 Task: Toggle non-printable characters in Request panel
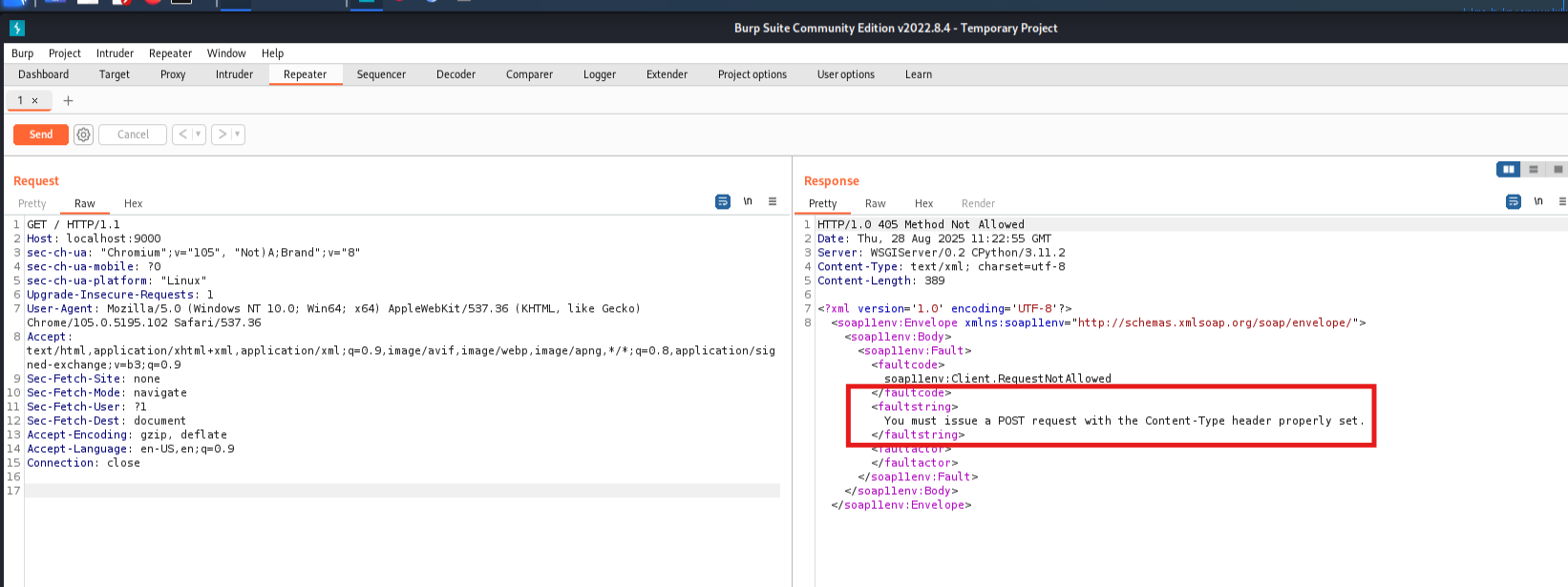point(748,201)
